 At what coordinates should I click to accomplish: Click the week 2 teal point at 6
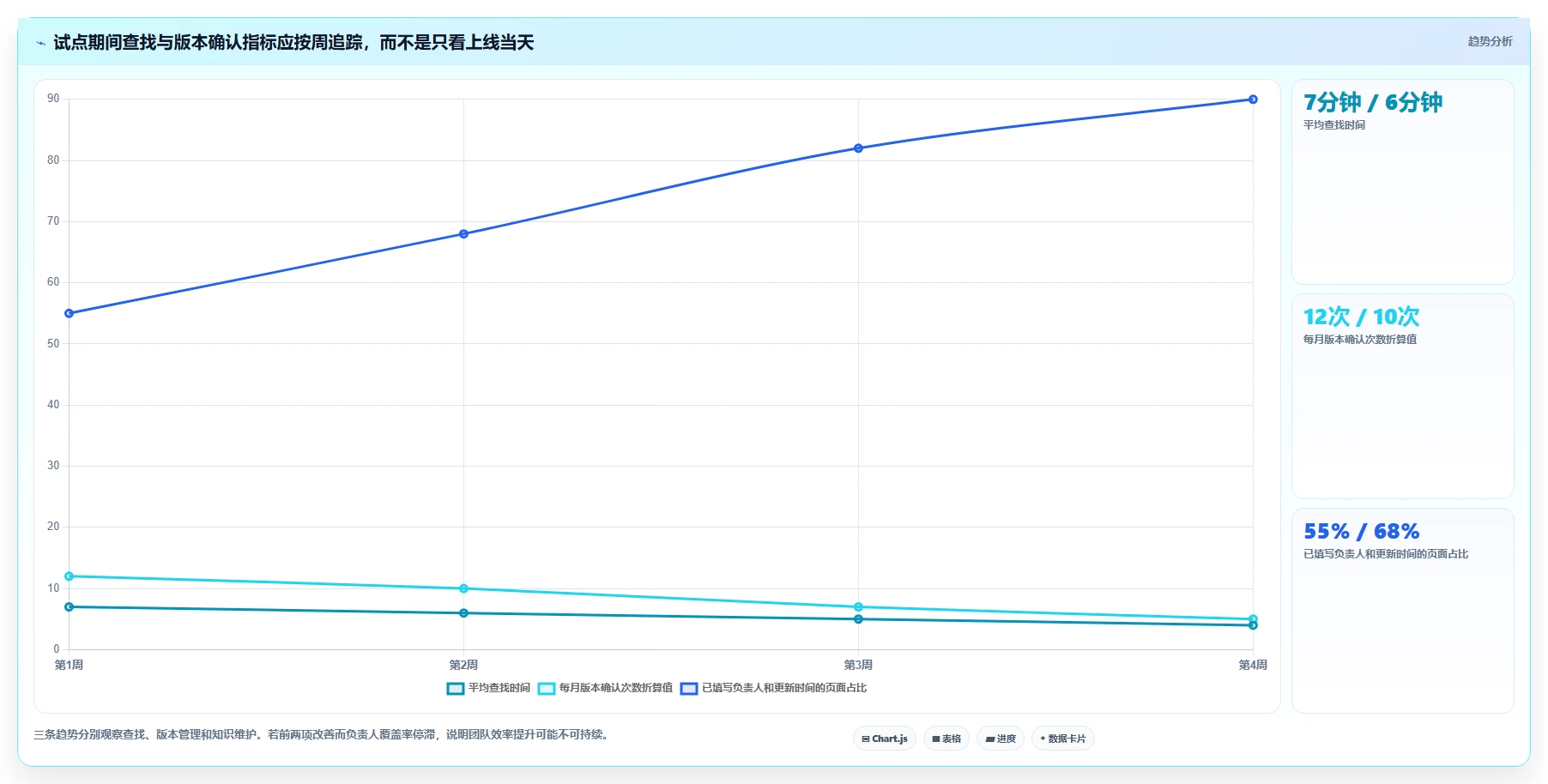point(463,613)
